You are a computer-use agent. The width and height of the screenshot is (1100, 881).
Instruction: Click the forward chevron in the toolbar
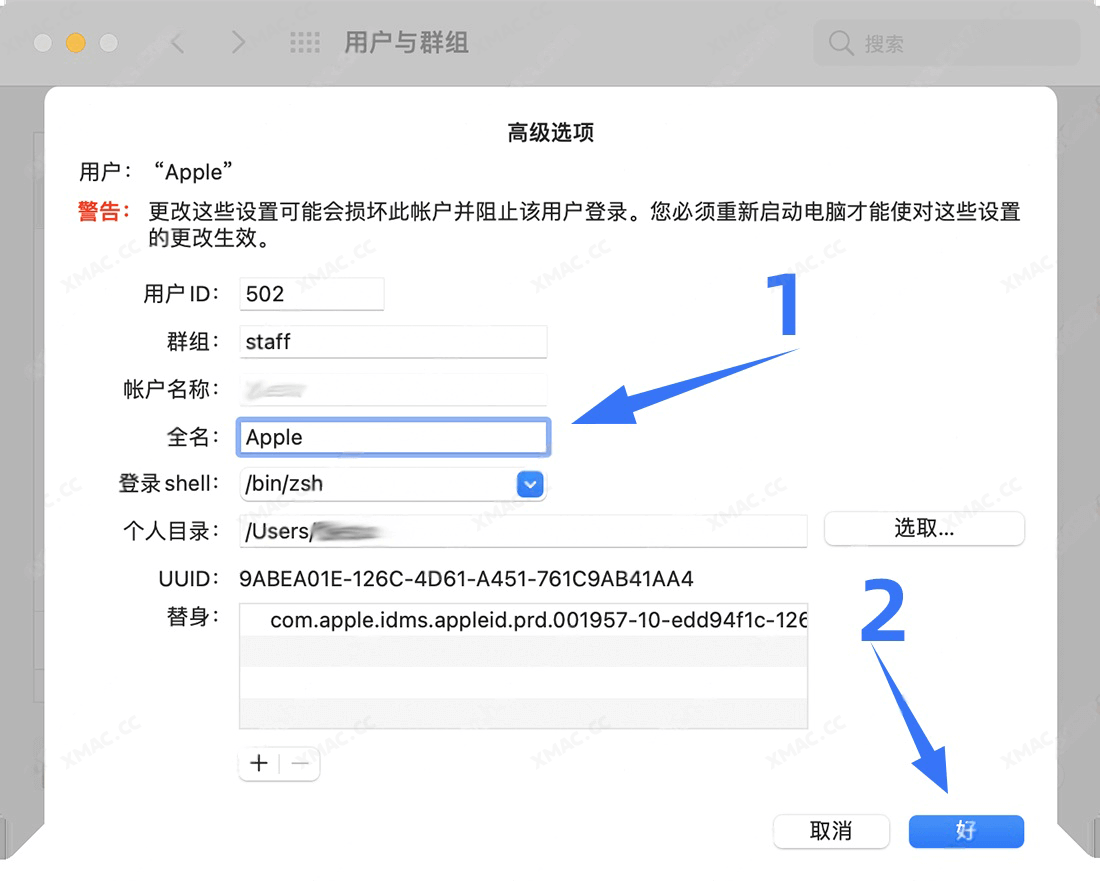[237, 43]
